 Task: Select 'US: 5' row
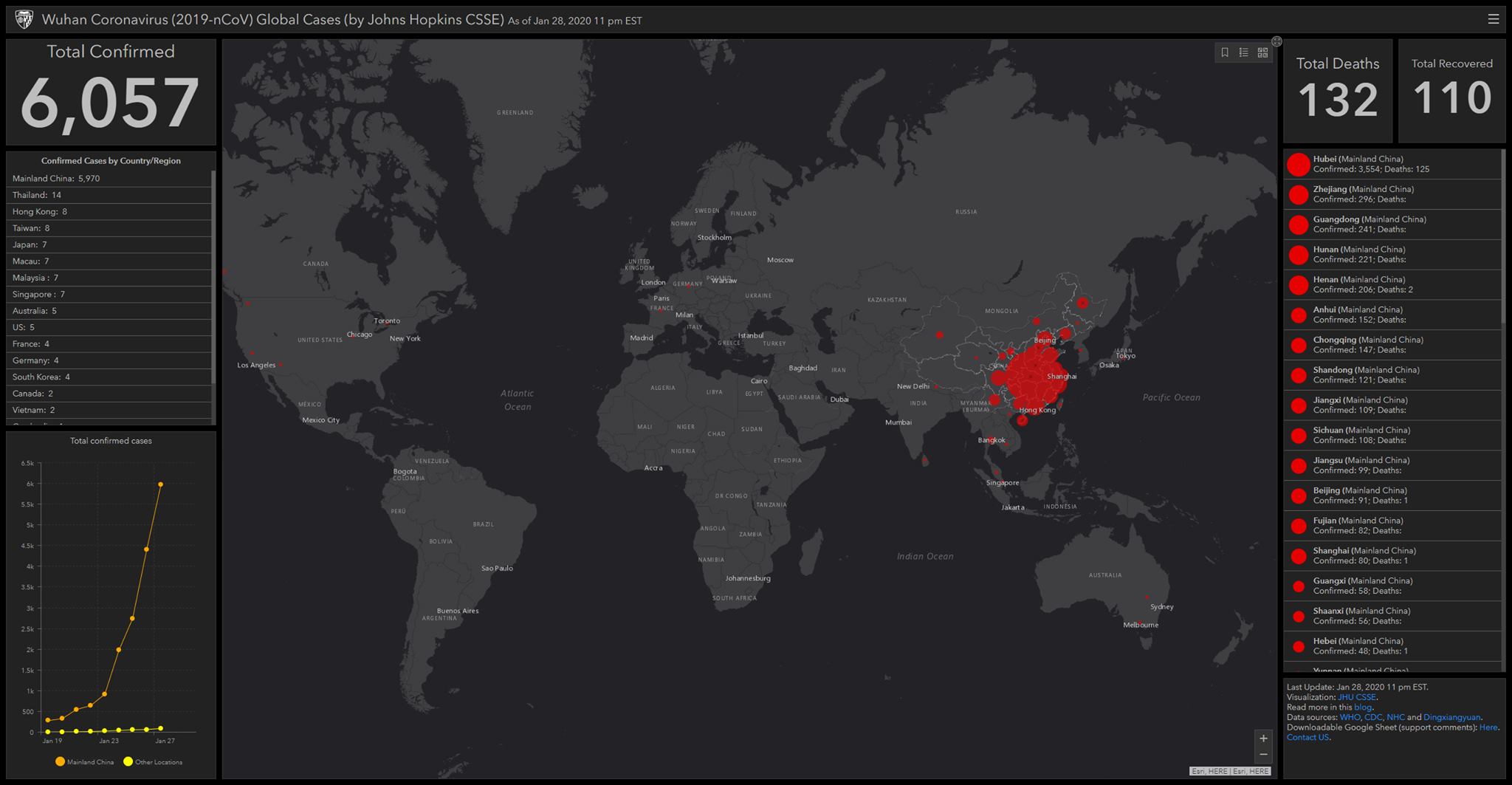pyautogui.click(x=109, y=327)
